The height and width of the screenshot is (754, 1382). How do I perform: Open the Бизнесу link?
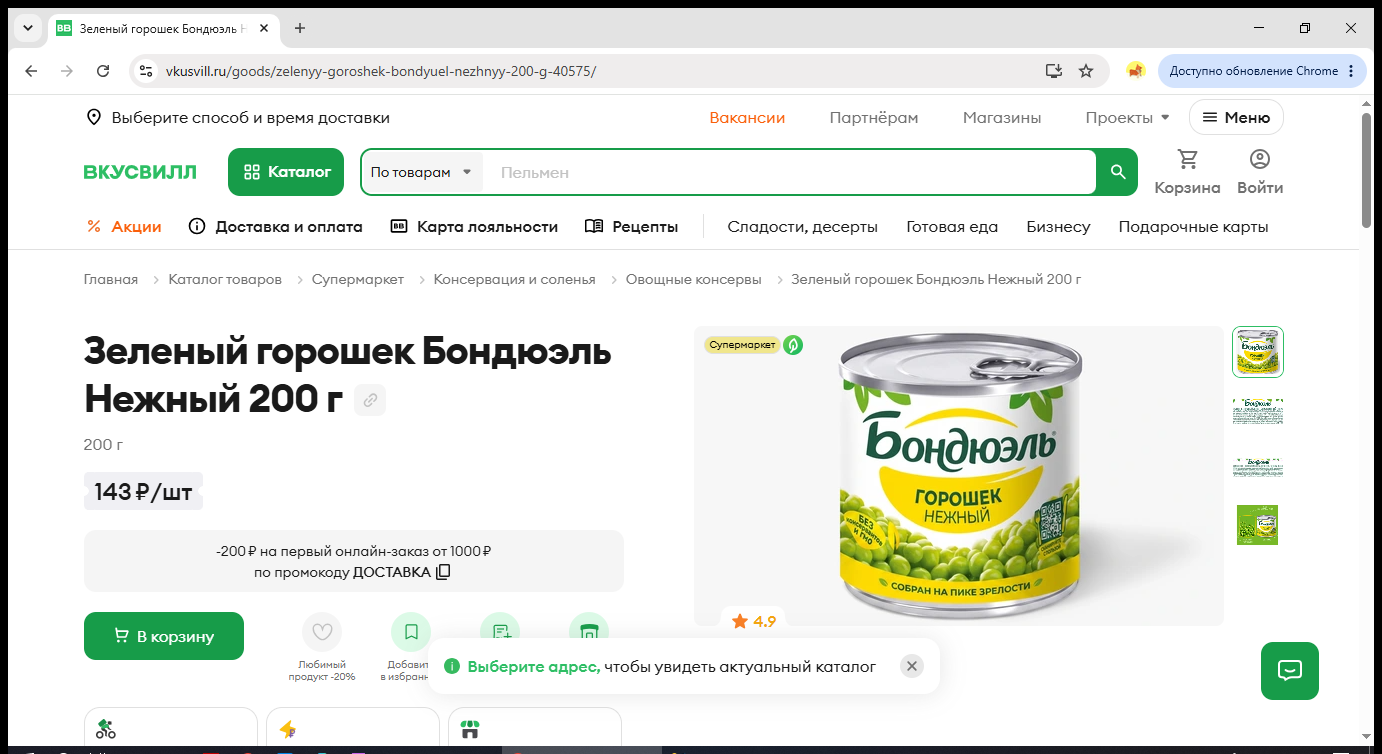(x=1058, y=227)
